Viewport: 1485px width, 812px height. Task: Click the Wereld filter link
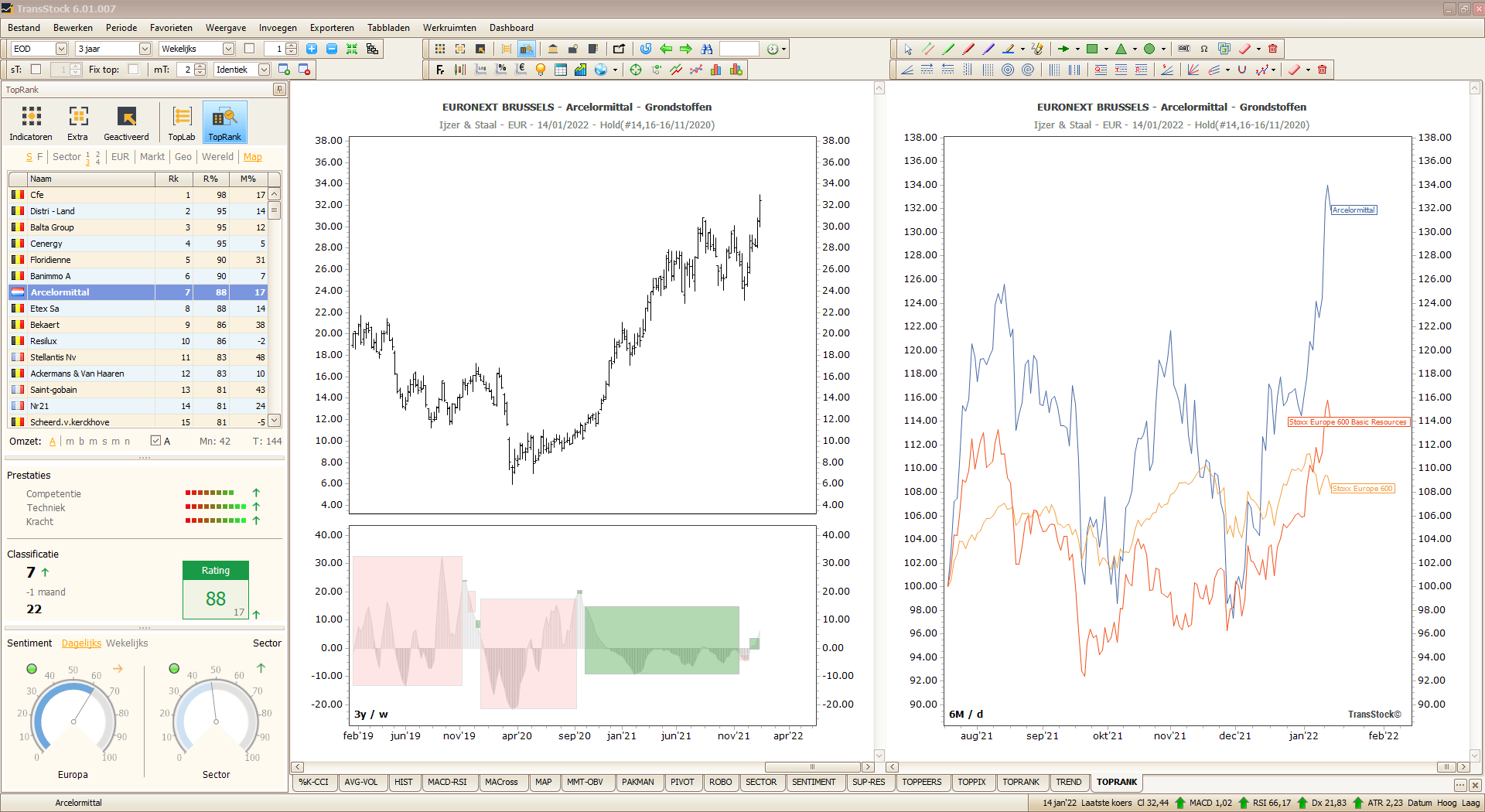(217, 157)
